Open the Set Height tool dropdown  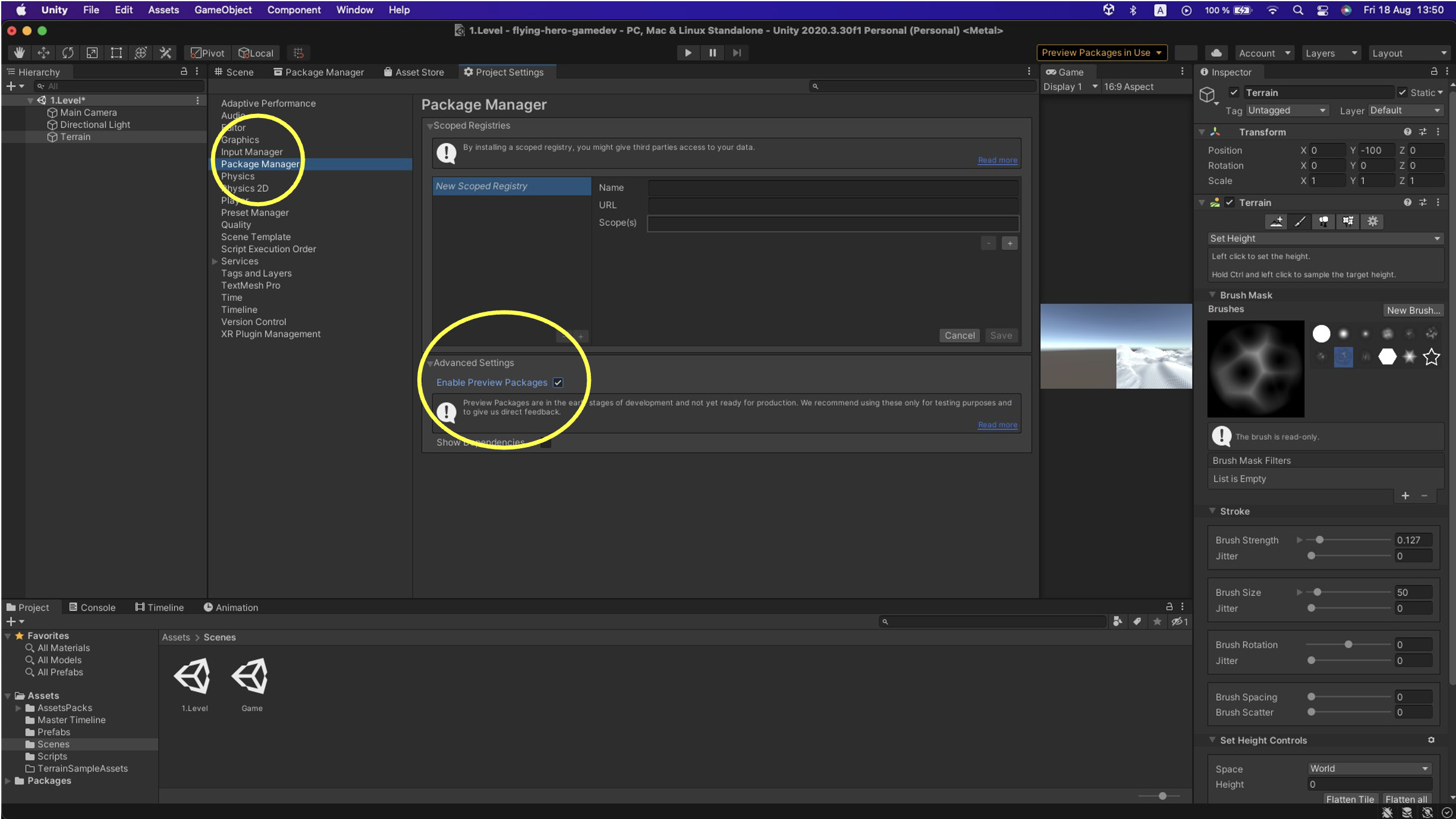click(1325, 238)
